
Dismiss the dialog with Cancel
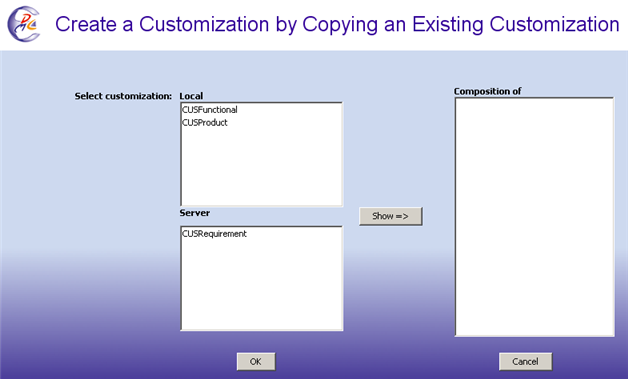pos(525,361)
